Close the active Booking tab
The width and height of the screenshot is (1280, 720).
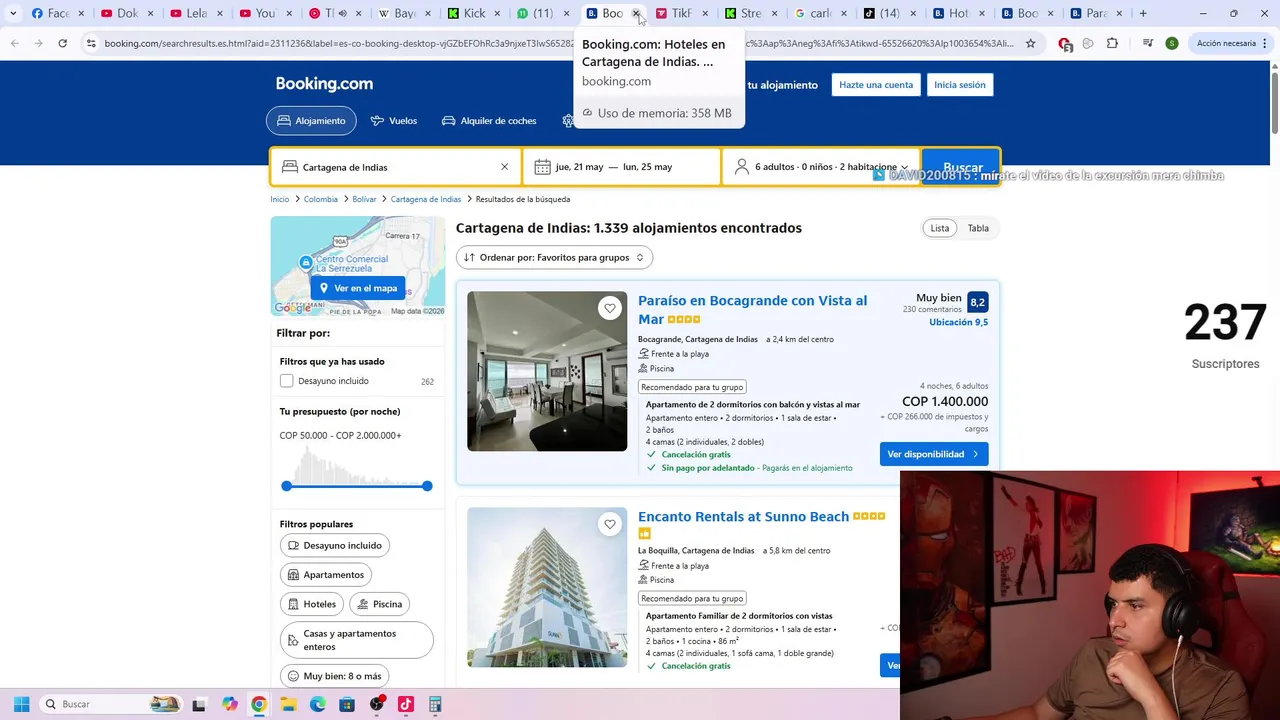click(636, 13)
